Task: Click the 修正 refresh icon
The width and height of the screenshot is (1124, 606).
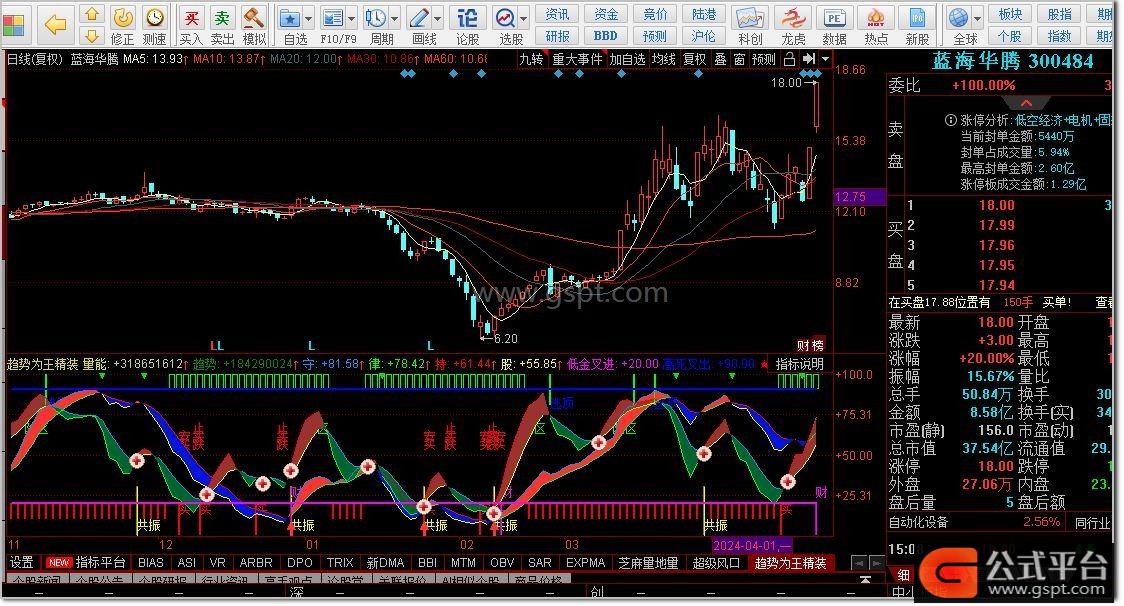Action: [123, 17]
